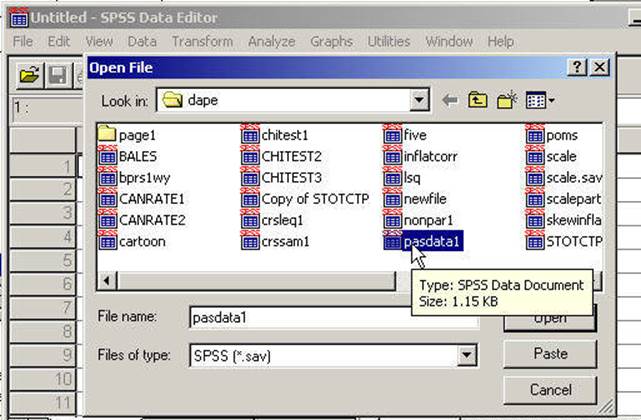Open the Help menu

(x=500, y=41)
